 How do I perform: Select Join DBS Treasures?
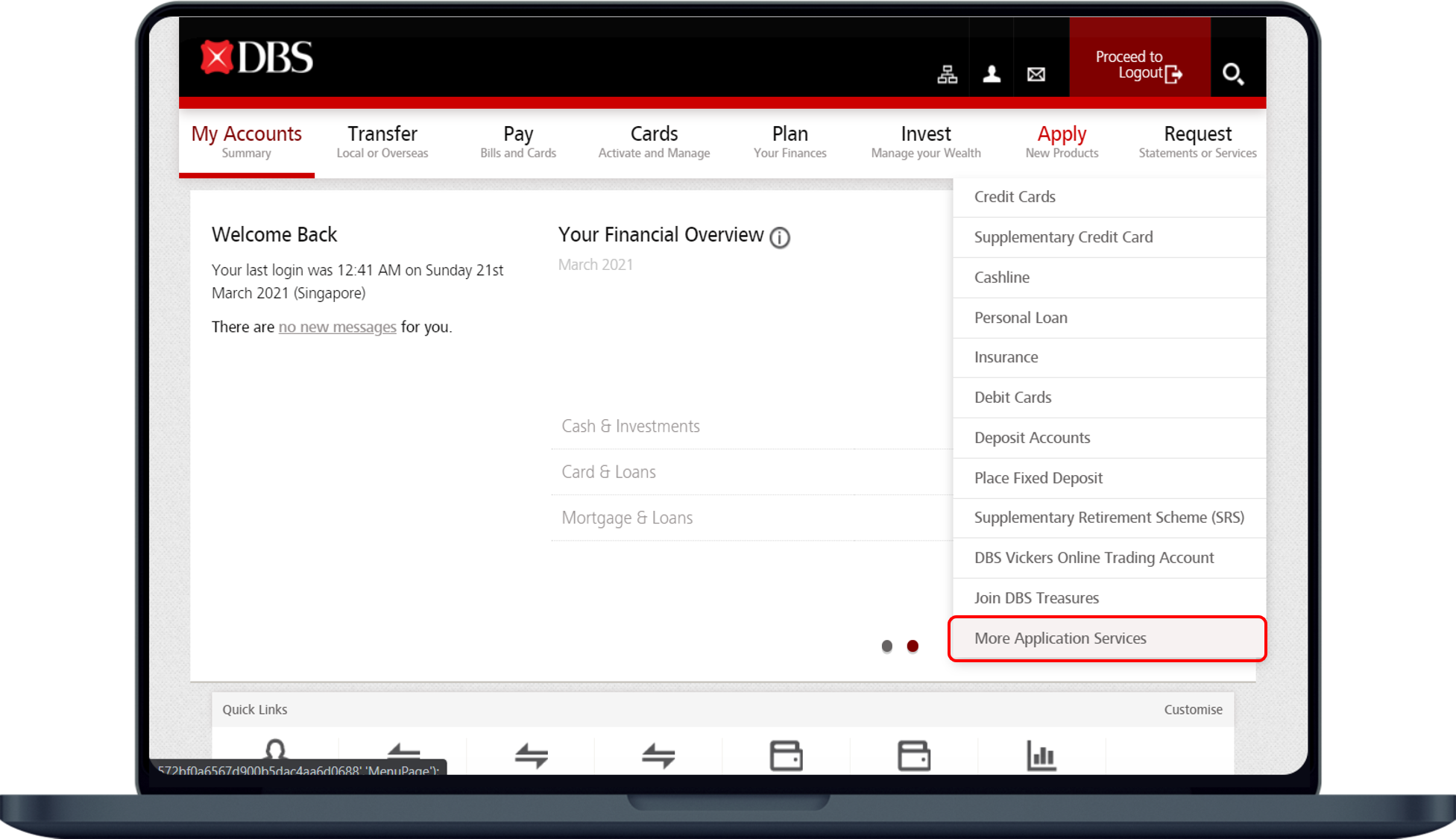pyautogui.click(x=1109, y=598)
